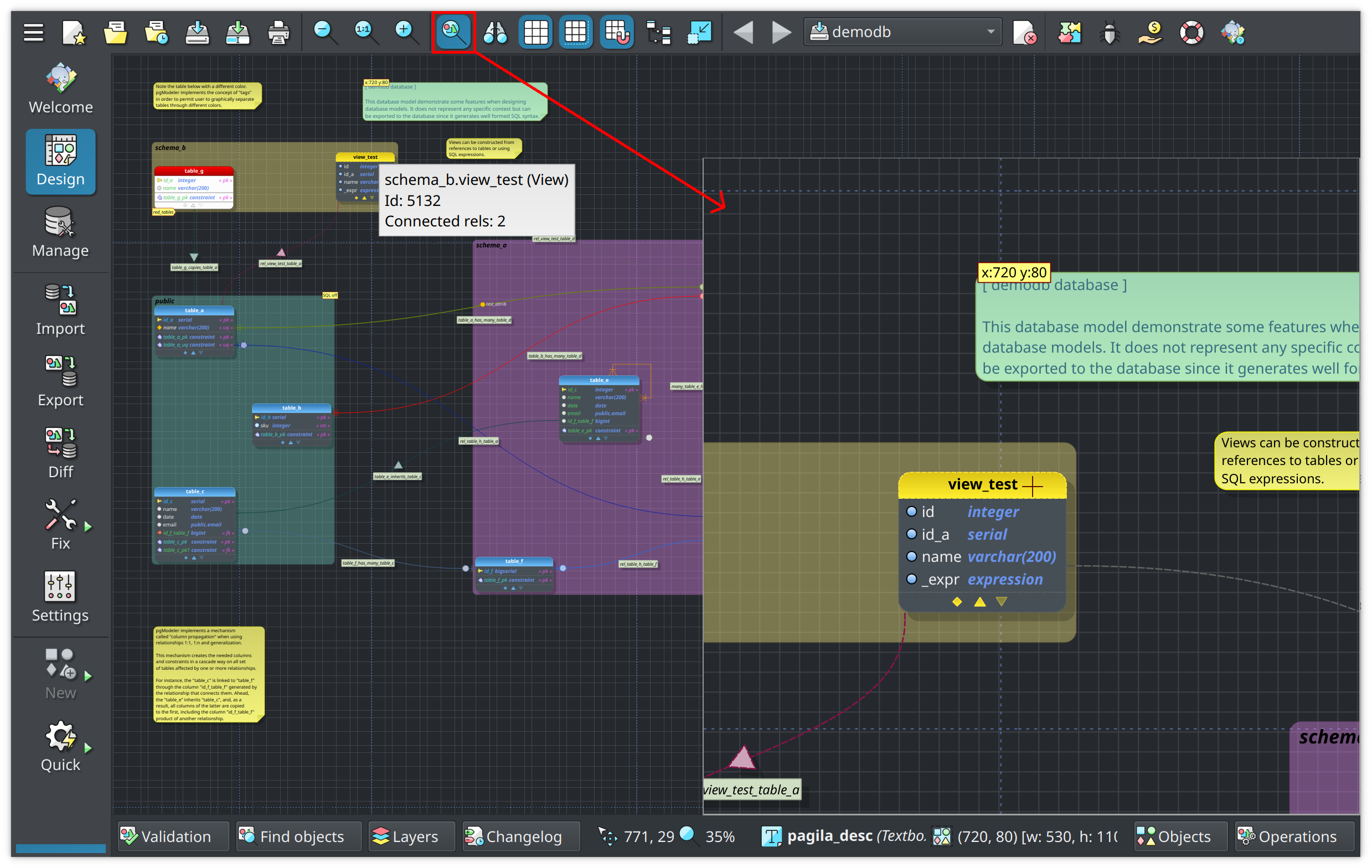Open the plugins puzzle icon
Viewport: 1372px width, 868px height.
pos(1070,32)
